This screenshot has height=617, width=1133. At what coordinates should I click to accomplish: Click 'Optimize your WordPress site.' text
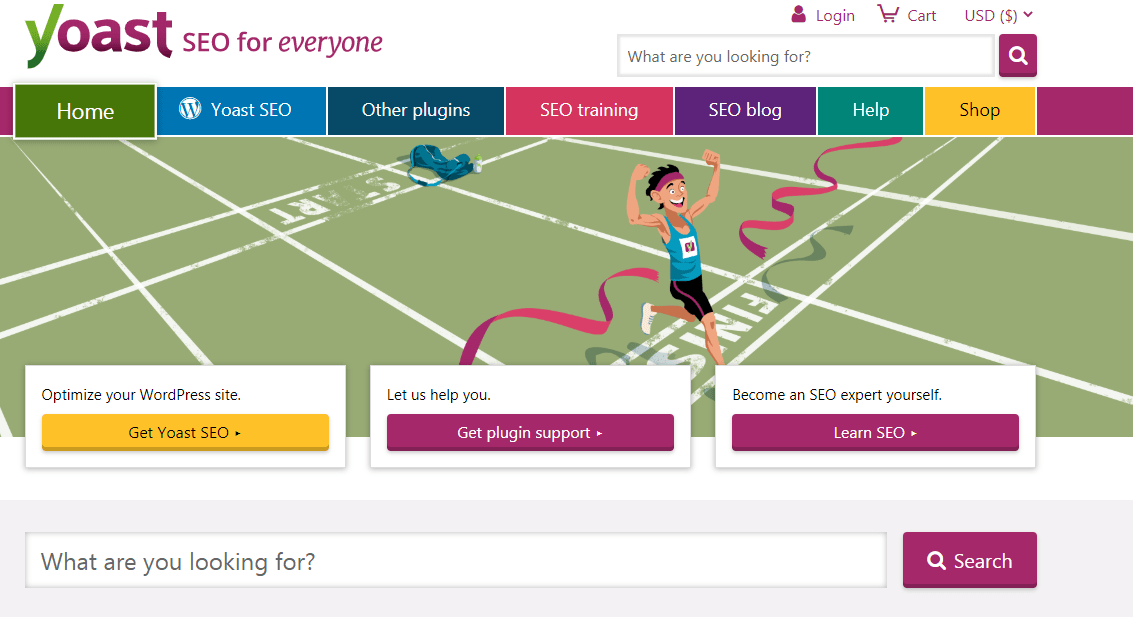(x=141, y=394)
